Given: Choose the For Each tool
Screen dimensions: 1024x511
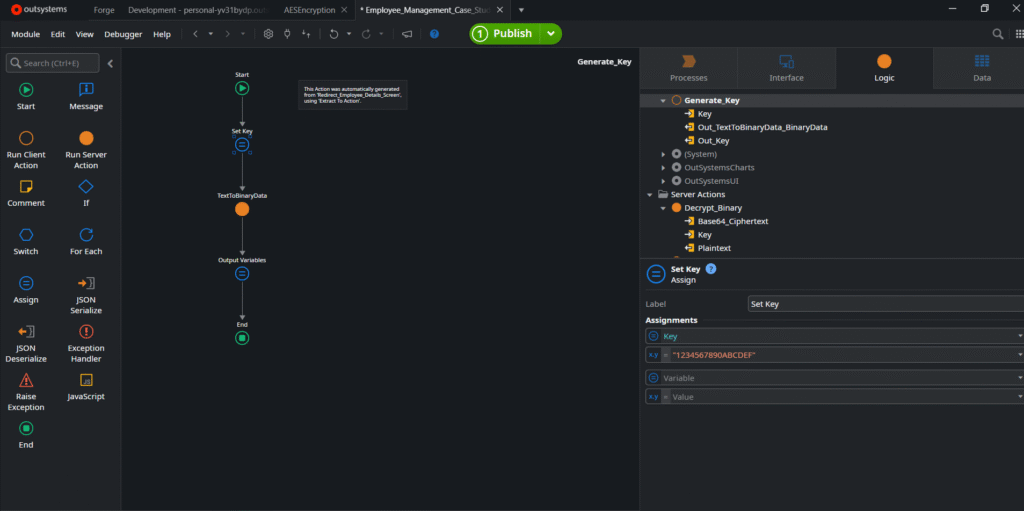Looking at the screenshot, I should [86, 242].
